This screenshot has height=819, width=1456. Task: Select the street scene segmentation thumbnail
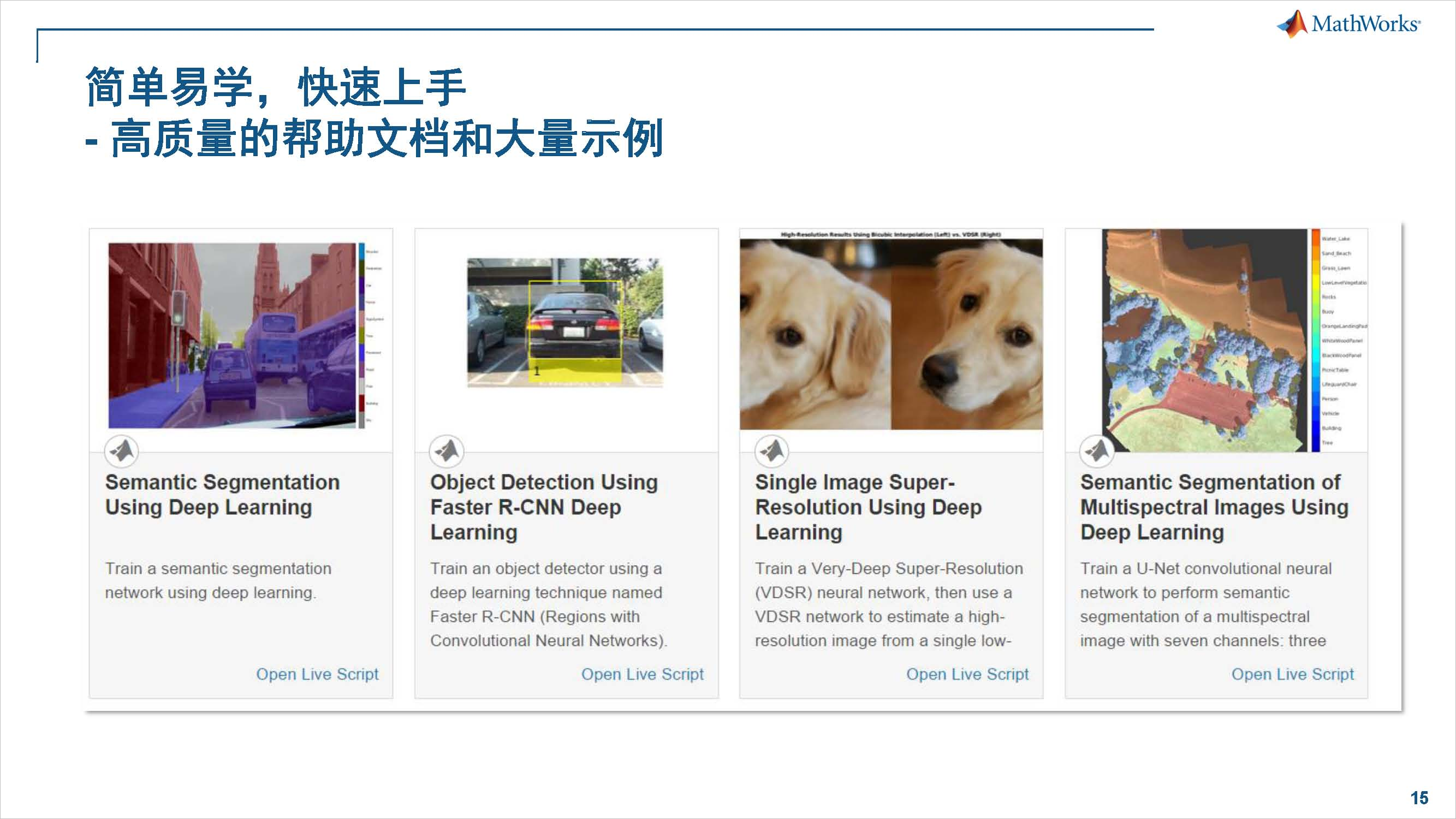(x=231, y=335)
